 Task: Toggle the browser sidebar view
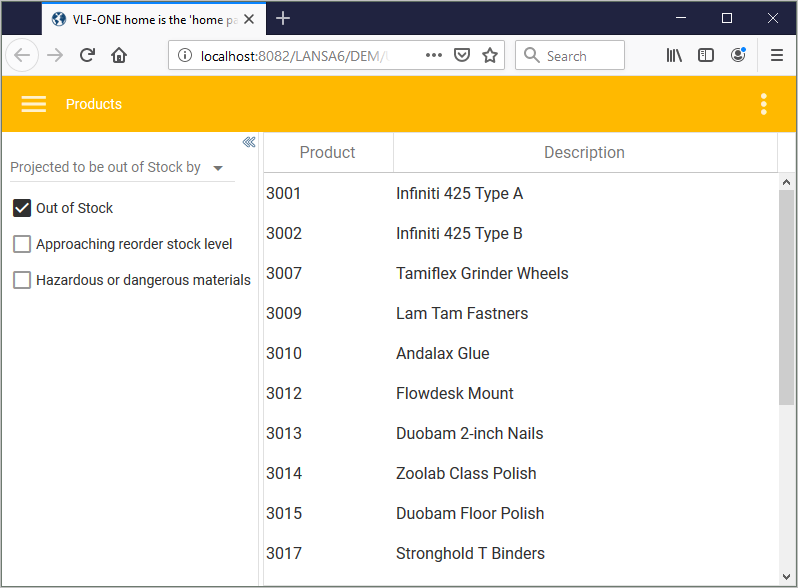[x=706, y=56]
